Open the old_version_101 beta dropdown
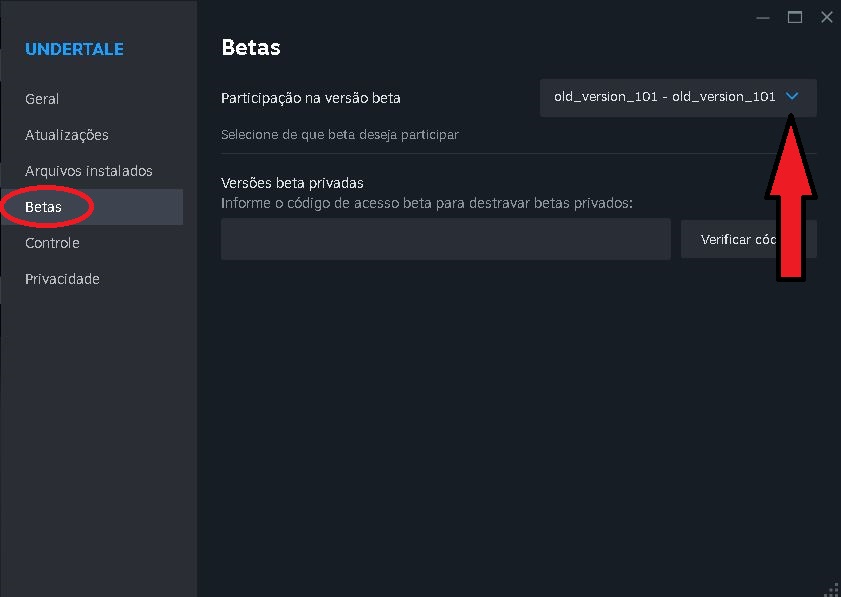Image resolution: width=841 pixels, height=597 pixels. coord(665,97)
